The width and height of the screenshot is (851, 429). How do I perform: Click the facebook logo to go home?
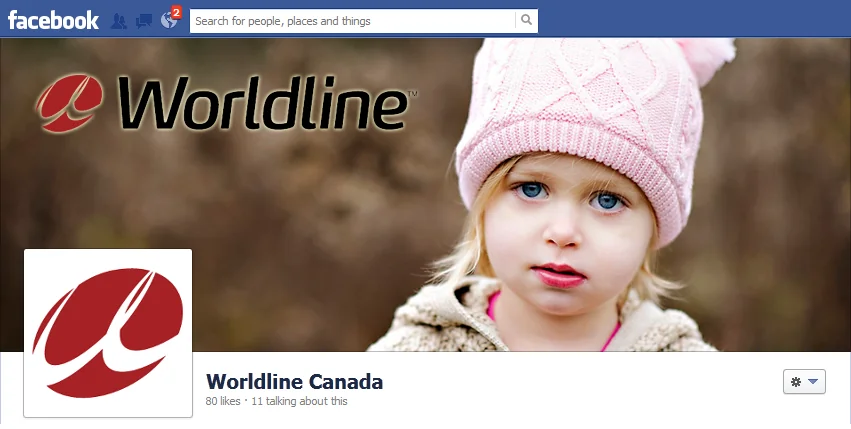(53, 21)
